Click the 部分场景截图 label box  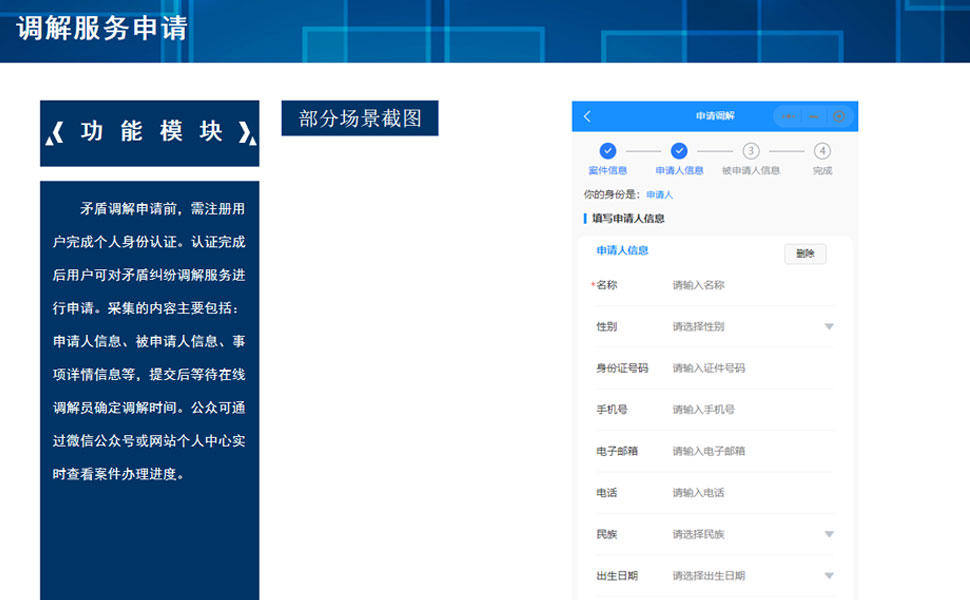360,118
